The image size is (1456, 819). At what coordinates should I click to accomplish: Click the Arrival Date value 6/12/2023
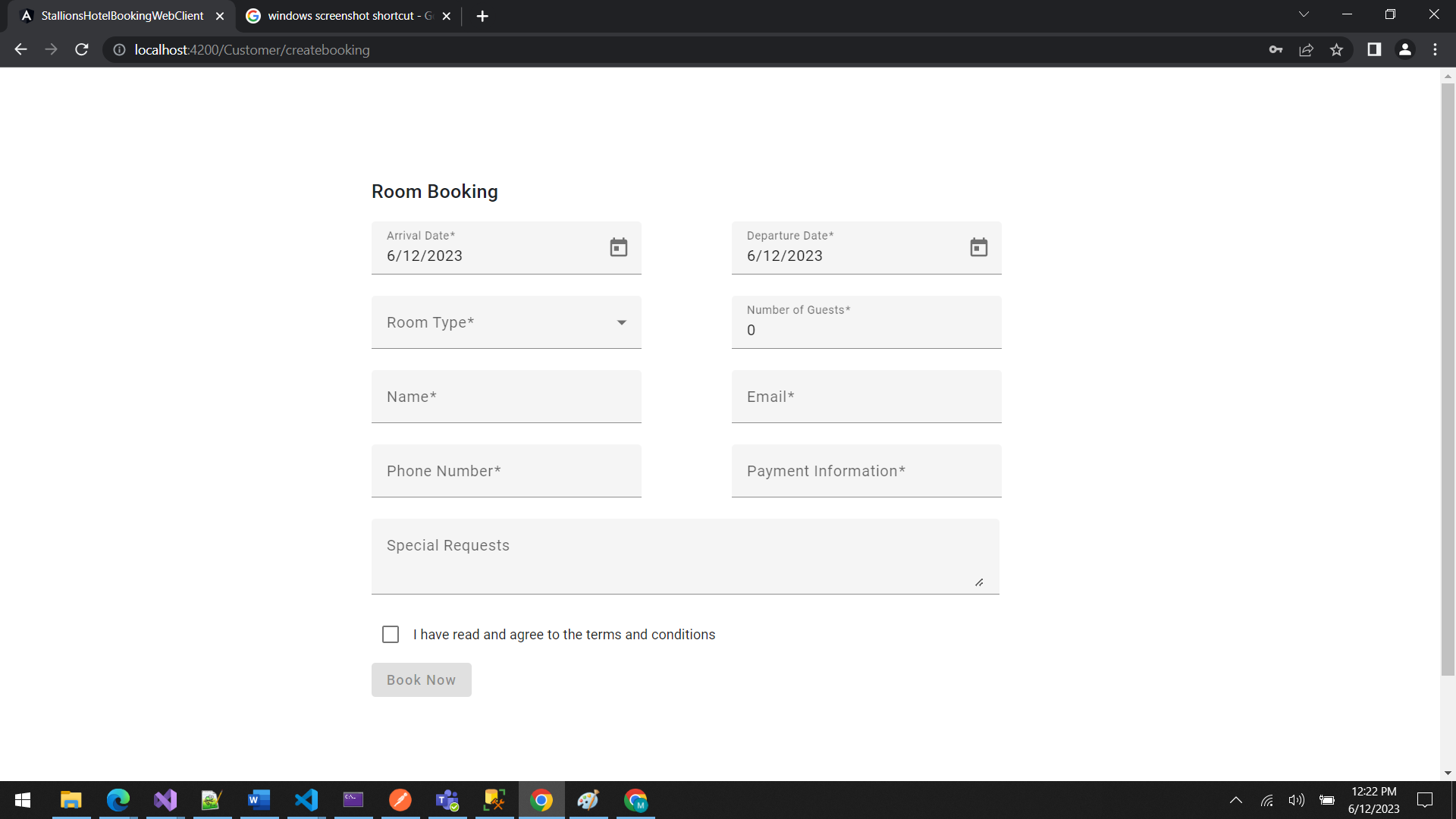coord(425,256)
